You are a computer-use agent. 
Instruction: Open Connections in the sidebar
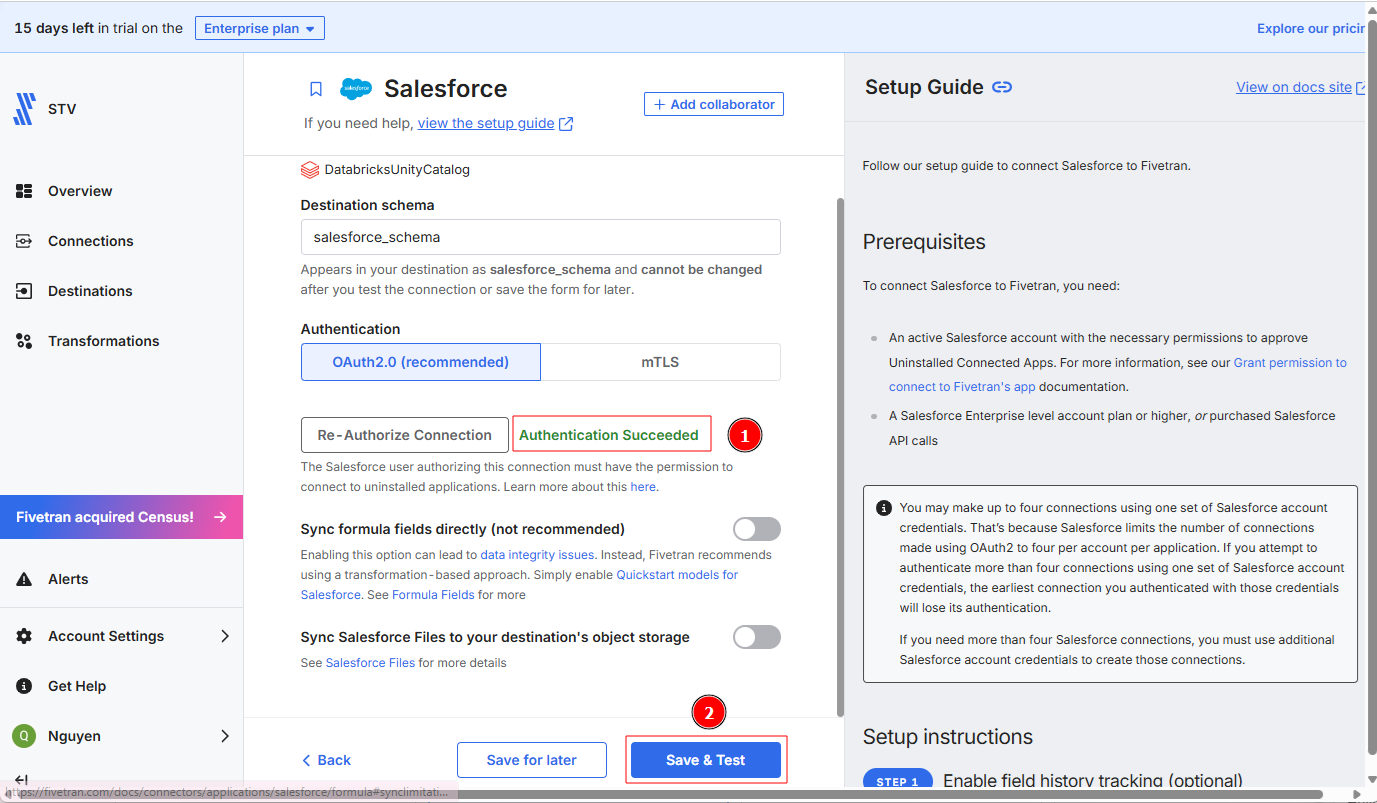tap(90, 241)
